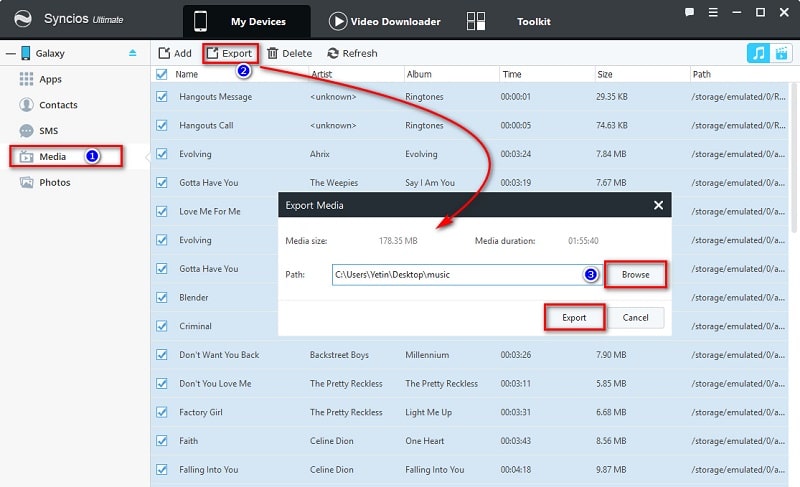Click the phone icon in My Devices
The height and width of the screenshot is (487, 800).
click(201, 21)
